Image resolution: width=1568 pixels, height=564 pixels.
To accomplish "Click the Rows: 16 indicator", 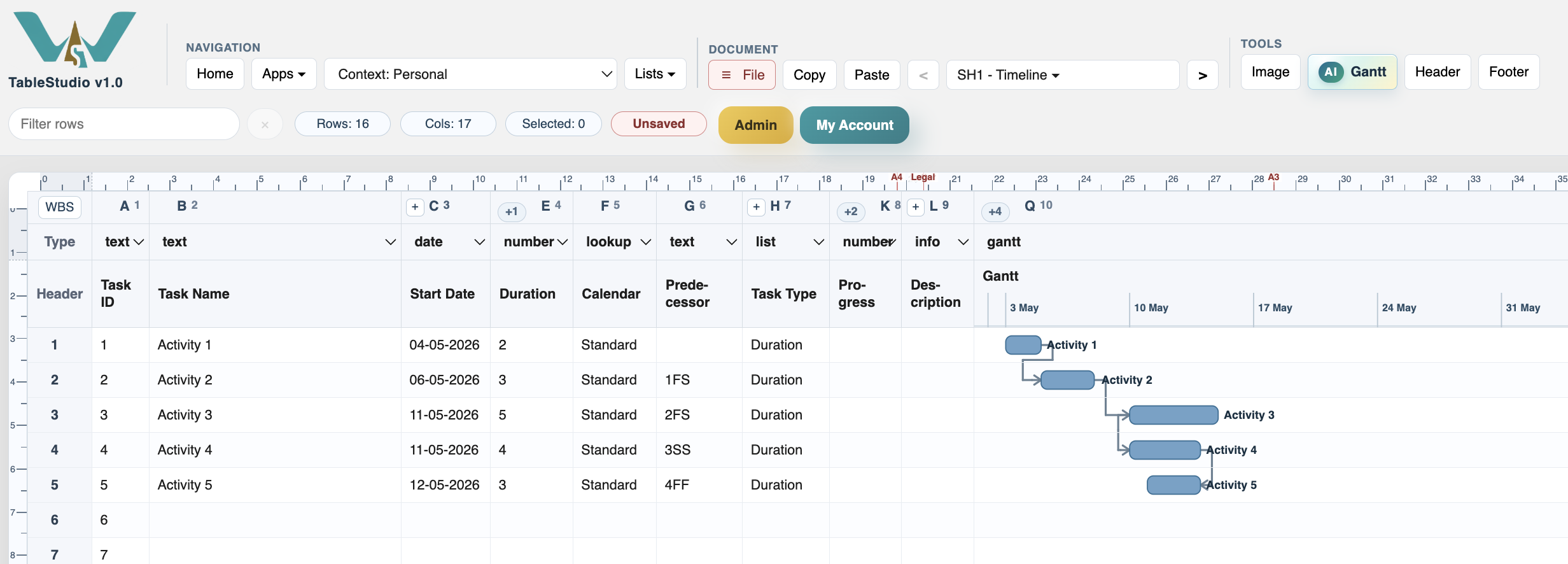I will (342, 123).
